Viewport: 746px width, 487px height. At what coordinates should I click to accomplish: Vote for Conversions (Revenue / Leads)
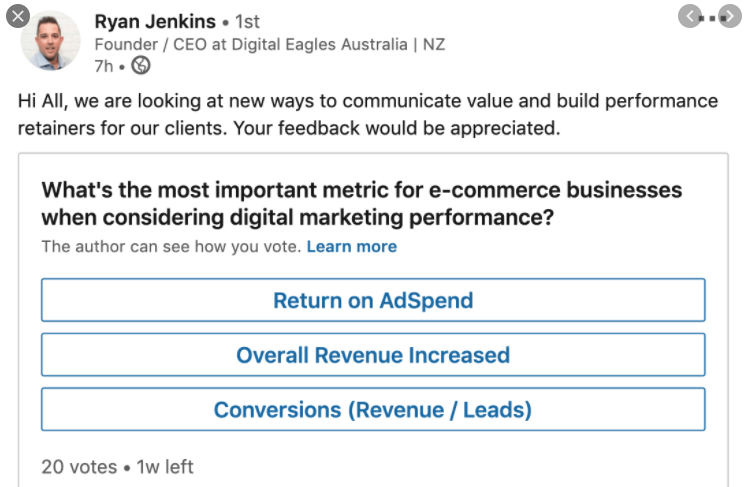[x=373, y=409]
